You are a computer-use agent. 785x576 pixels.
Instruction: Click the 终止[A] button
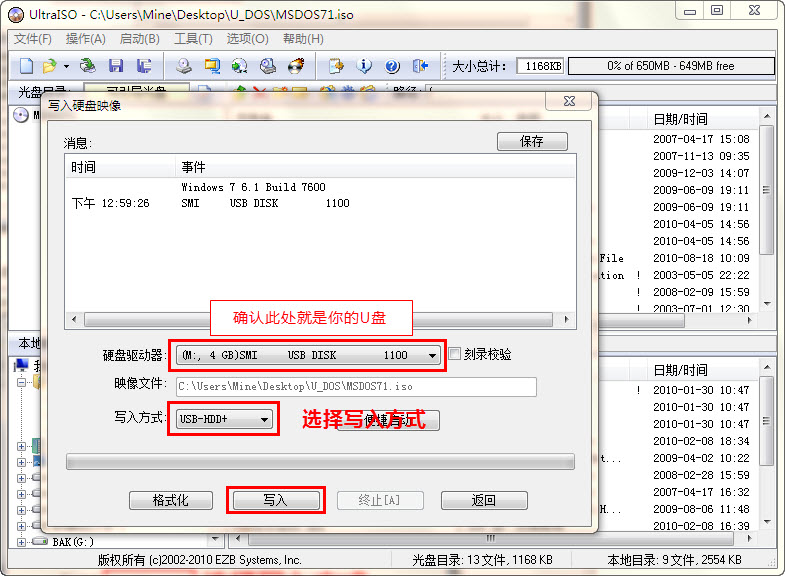(380, 500)
